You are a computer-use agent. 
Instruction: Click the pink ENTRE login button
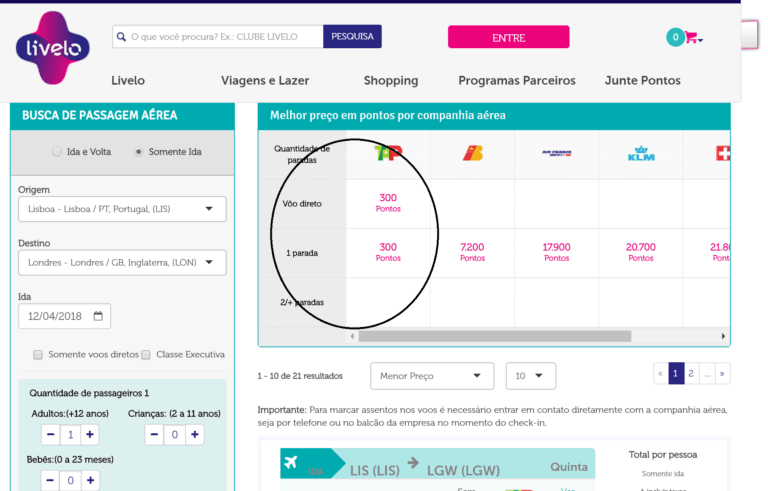point(508,37)
